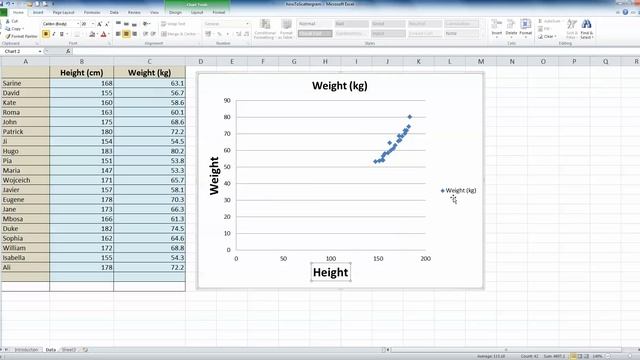Click the Name Box showing Chart 2
The width and height of the screenshot is (640, 360).
(x=20, y=51)
